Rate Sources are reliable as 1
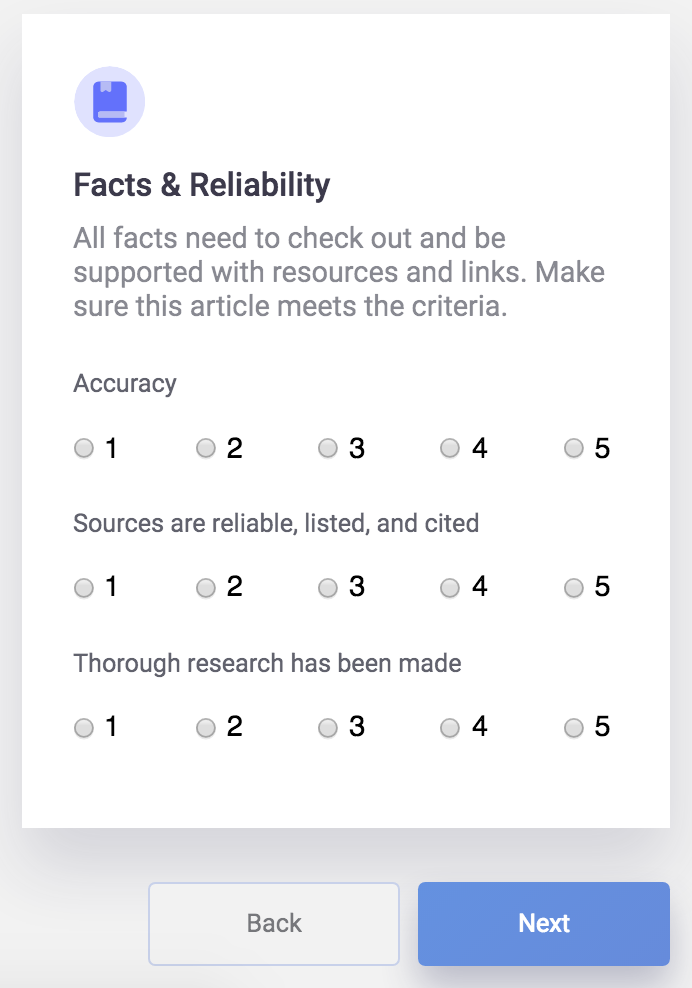This screenshot has width=692, height=988. 84,588
